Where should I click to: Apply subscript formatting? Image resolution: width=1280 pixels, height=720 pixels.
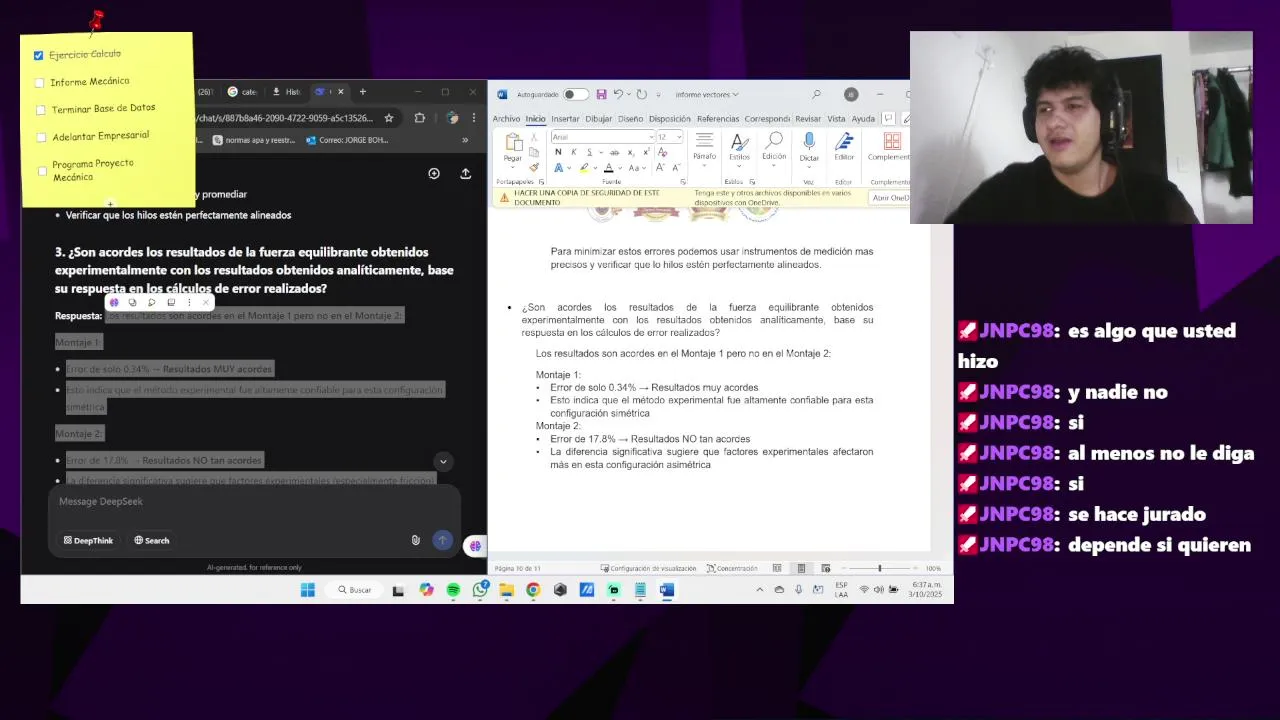pos(631,152)
